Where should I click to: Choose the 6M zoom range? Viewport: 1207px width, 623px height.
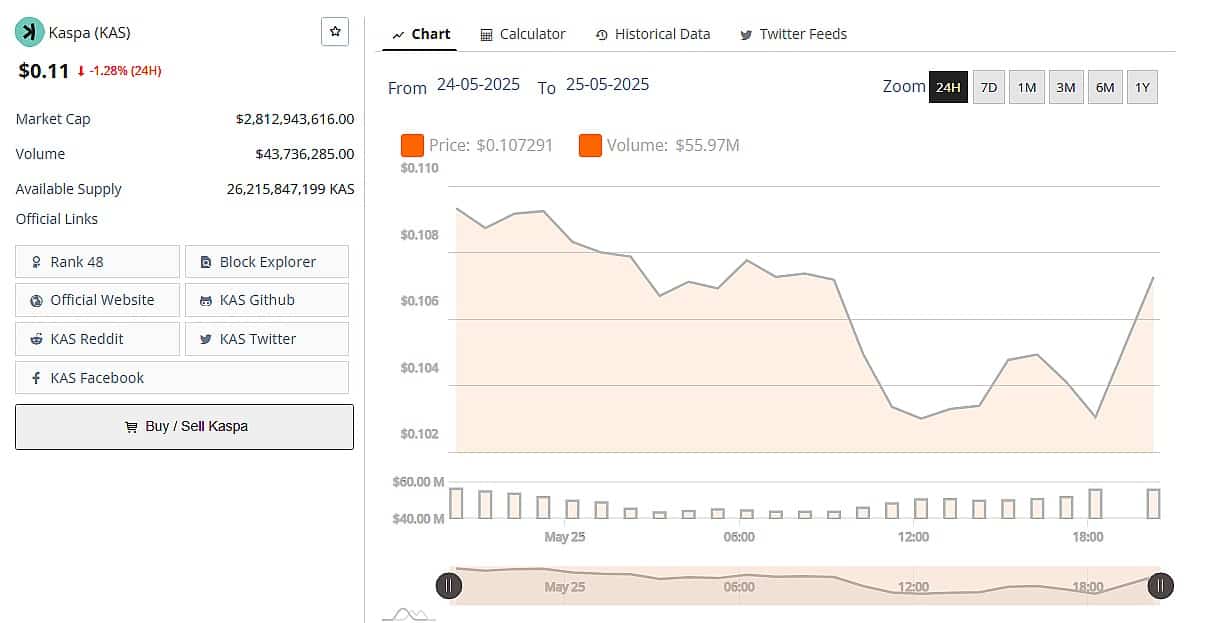click(x=1105, y=87)
